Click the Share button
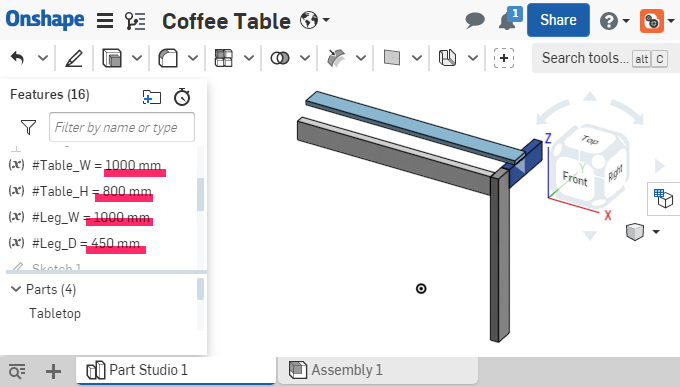Viewport: 680px width, 387px height. pyautogui.click(x=558, y=20)
